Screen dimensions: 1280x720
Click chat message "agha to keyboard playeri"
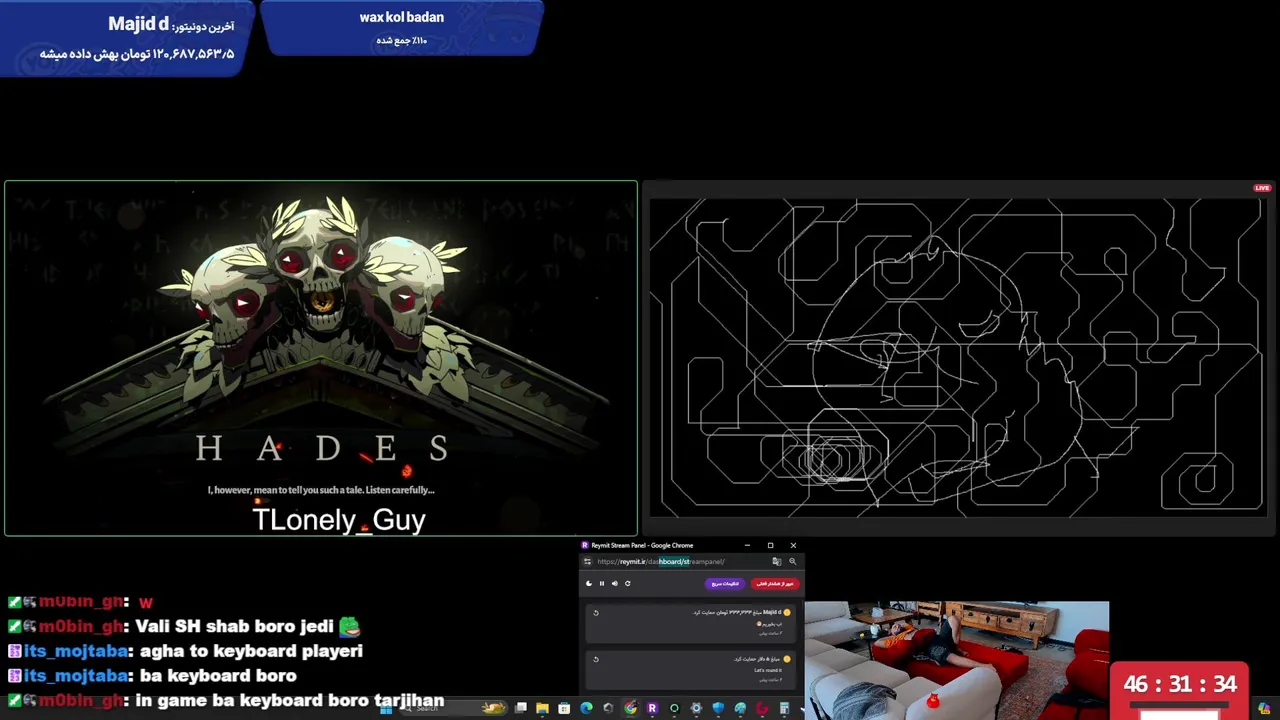pos(251,651)
